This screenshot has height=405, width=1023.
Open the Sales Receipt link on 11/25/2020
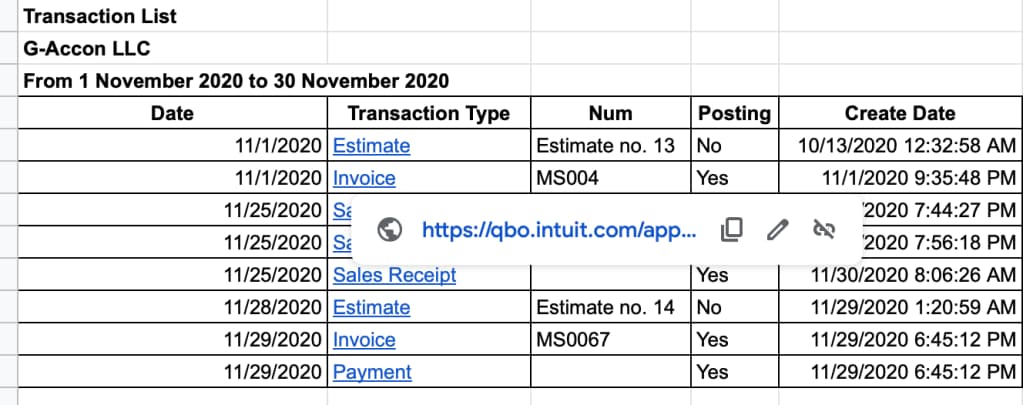[394, 275]
